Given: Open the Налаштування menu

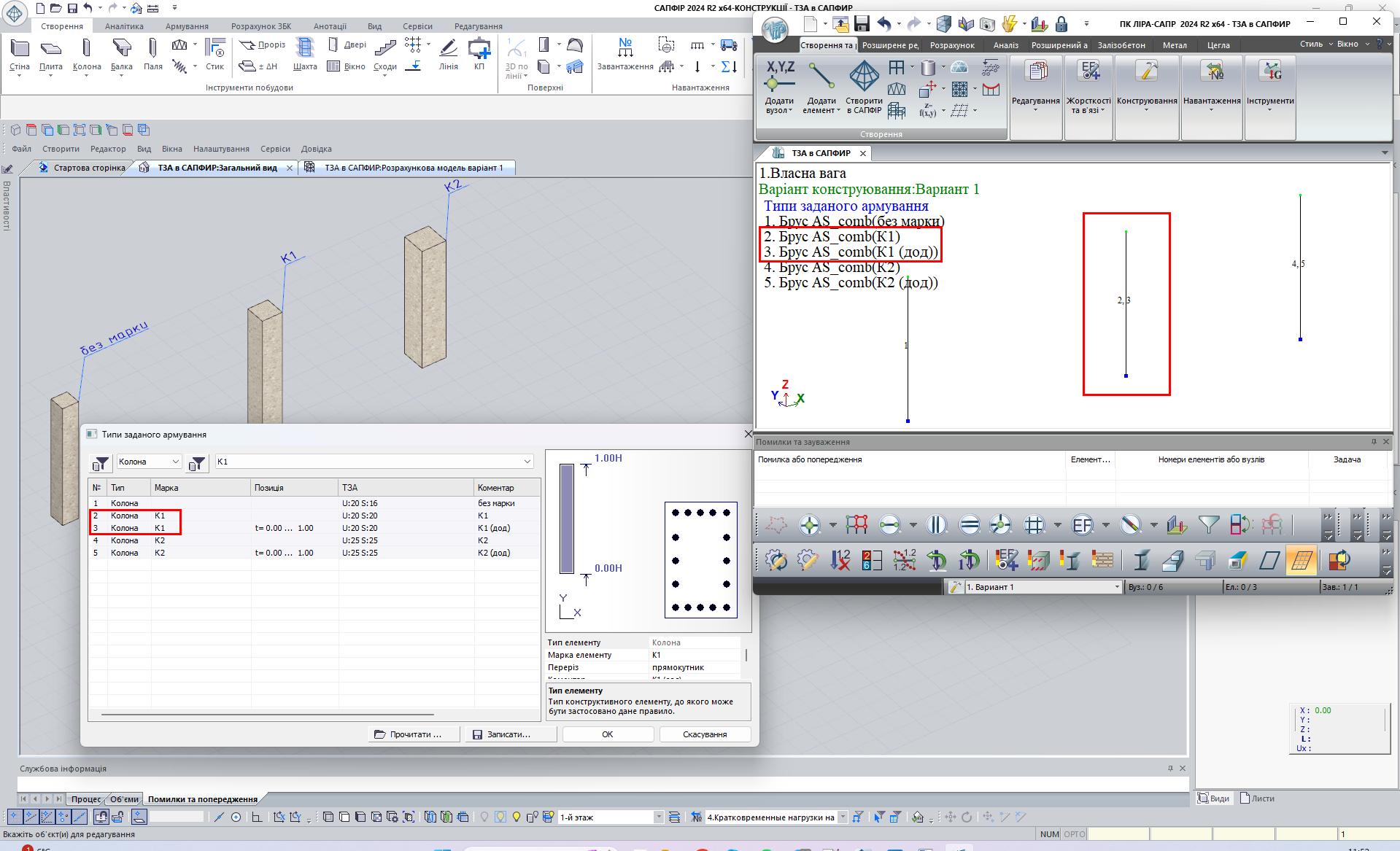Looking at the screenshot, I should pyautogui.click(x=221, y=149).
